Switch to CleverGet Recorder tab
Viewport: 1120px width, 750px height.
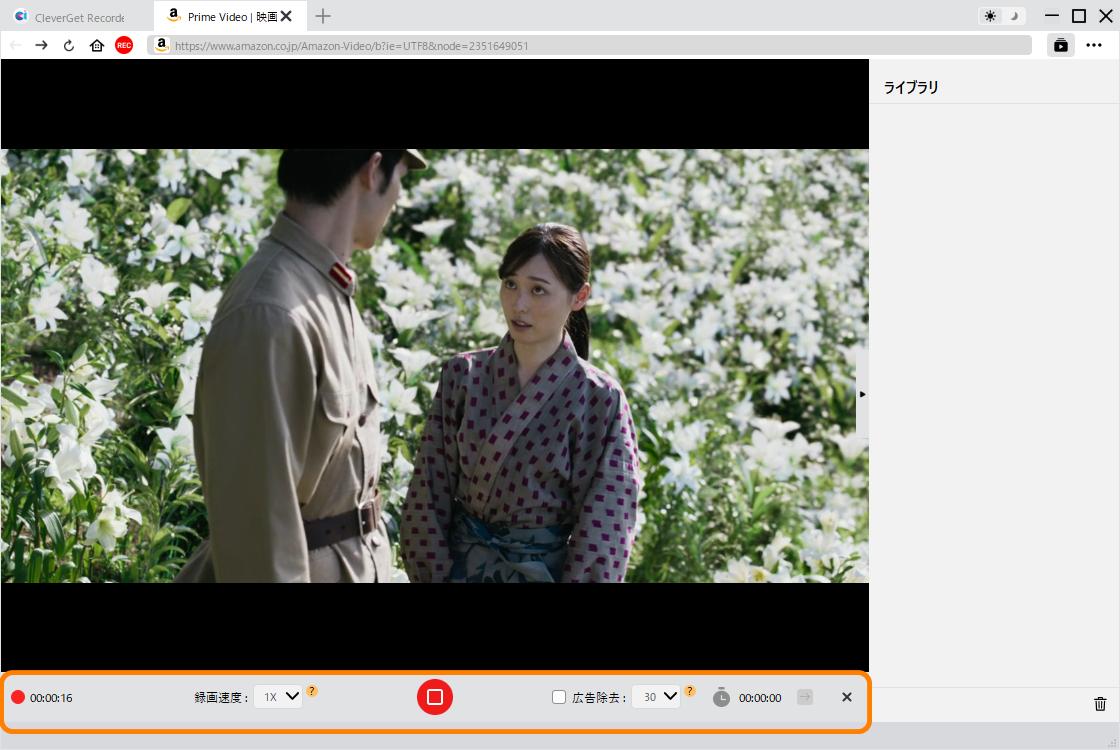[77, 16]
